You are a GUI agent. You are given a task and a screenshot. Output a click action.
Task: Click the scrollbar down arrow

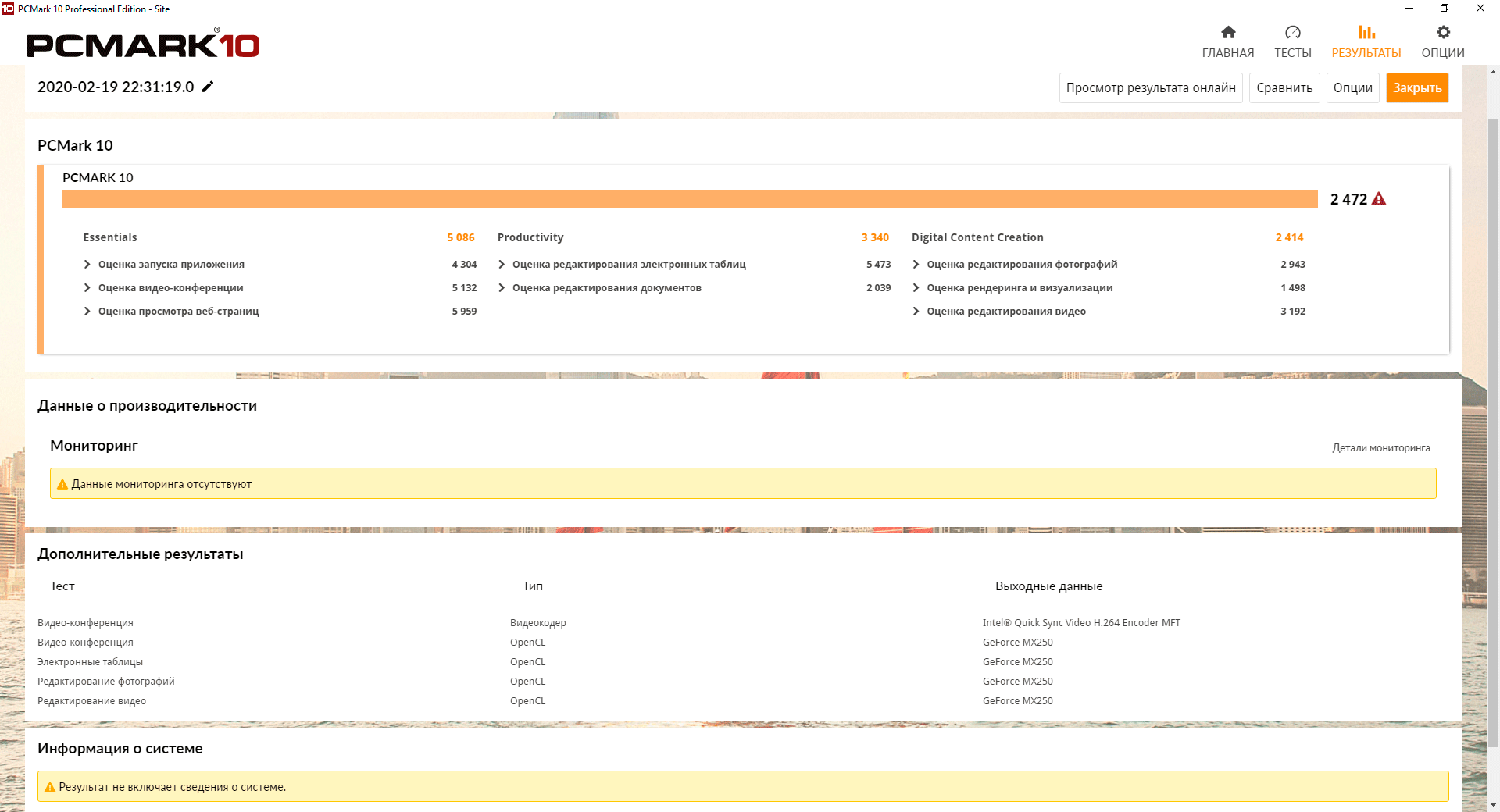(1493, 804)
